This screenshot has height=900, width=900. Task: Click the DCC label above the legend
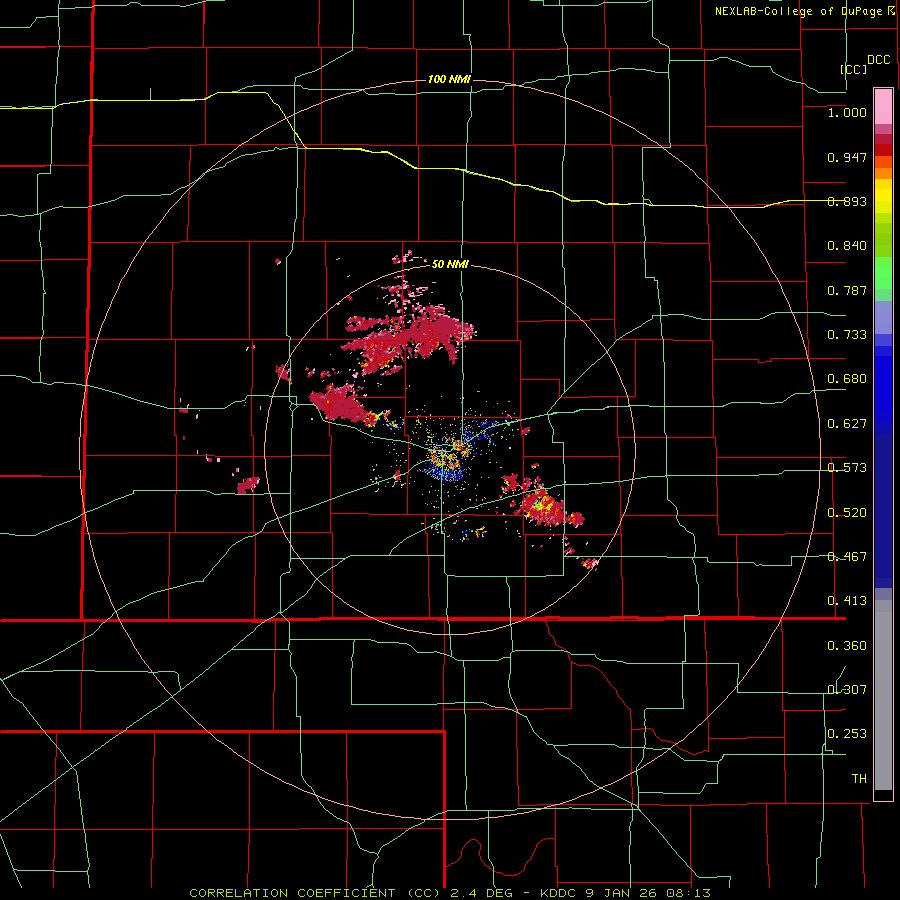(879, 60)
